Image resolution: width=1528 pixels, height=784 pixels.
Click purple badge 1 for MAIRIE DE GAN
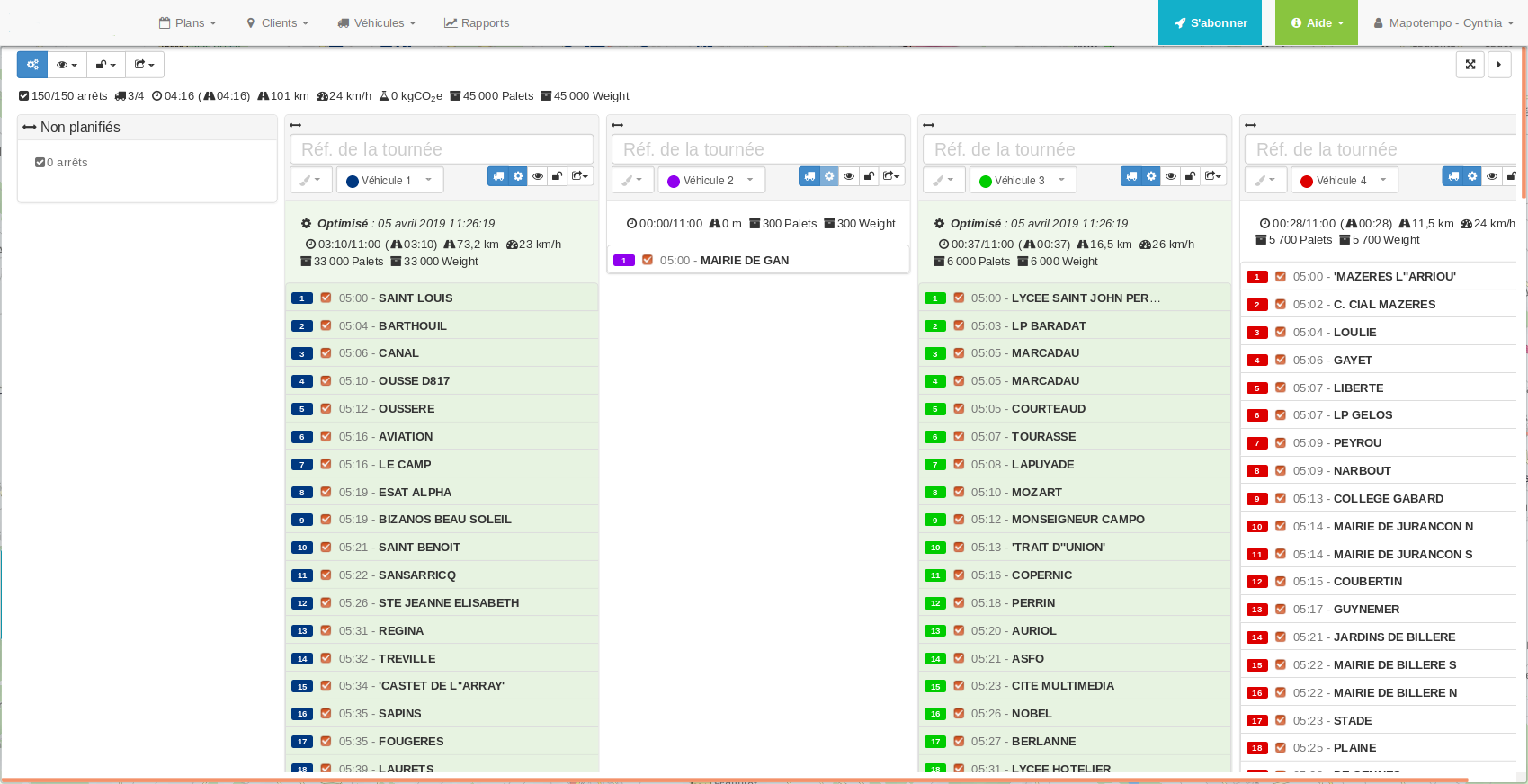[x=624, y=261]
